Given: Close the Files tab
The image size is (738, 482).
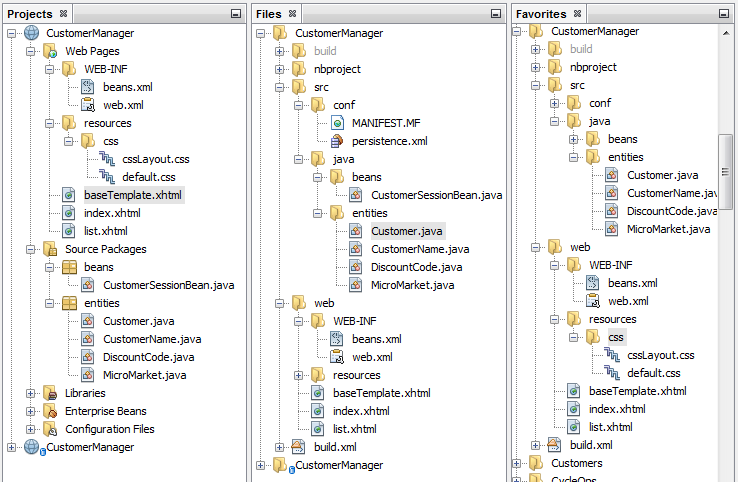Looking at the screenshot, I should (293, 13).
